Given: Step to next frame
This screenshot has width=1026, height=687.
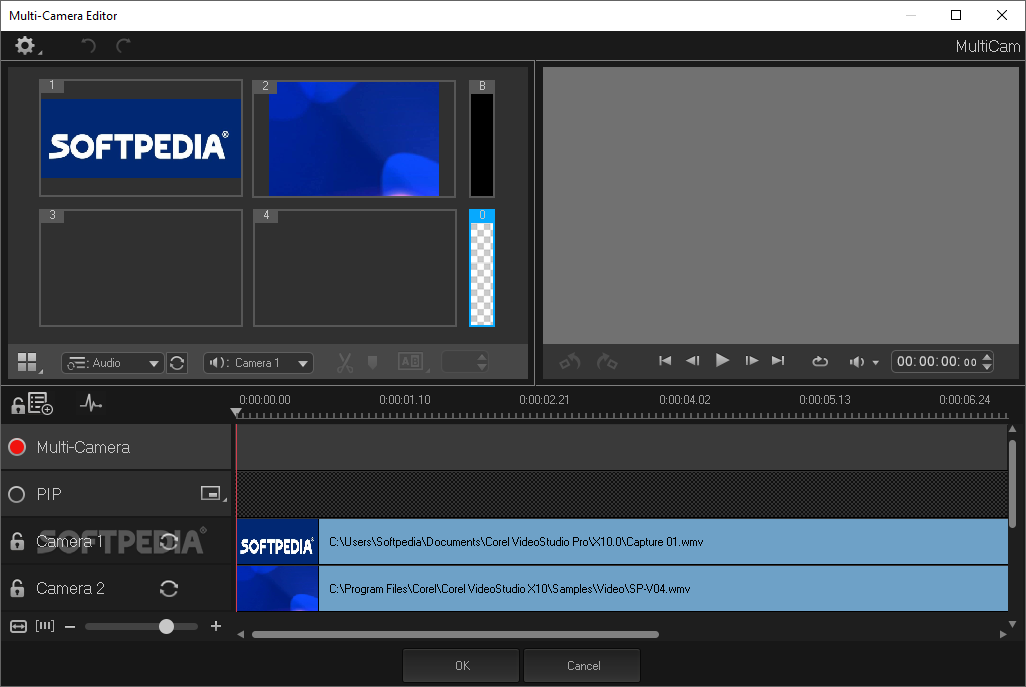Looking at the screenshot, I should [x=751, y=361].
